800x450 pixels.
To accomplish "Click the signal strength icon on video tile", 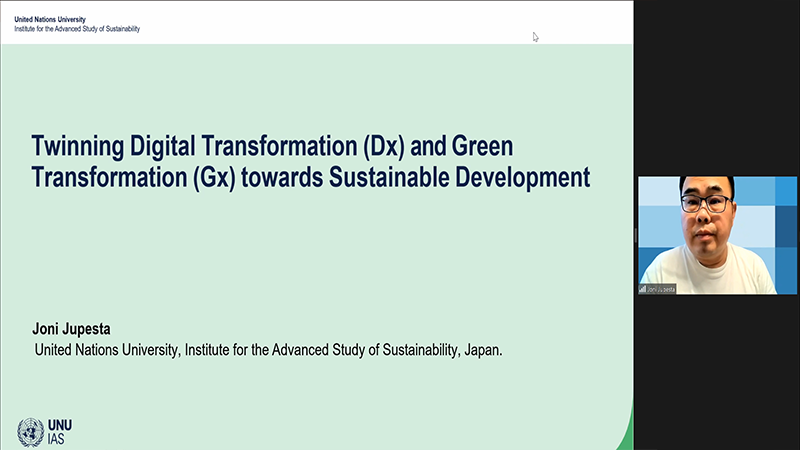I will (642, 289).
